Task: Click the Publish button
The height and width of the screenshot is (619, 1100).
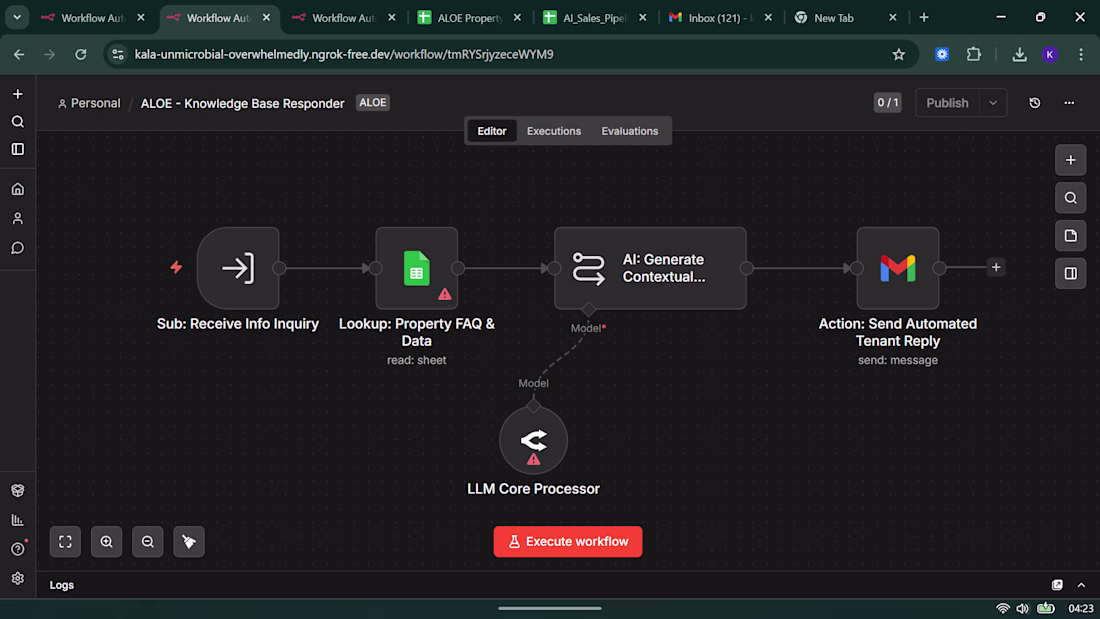Action: (948, 102)
